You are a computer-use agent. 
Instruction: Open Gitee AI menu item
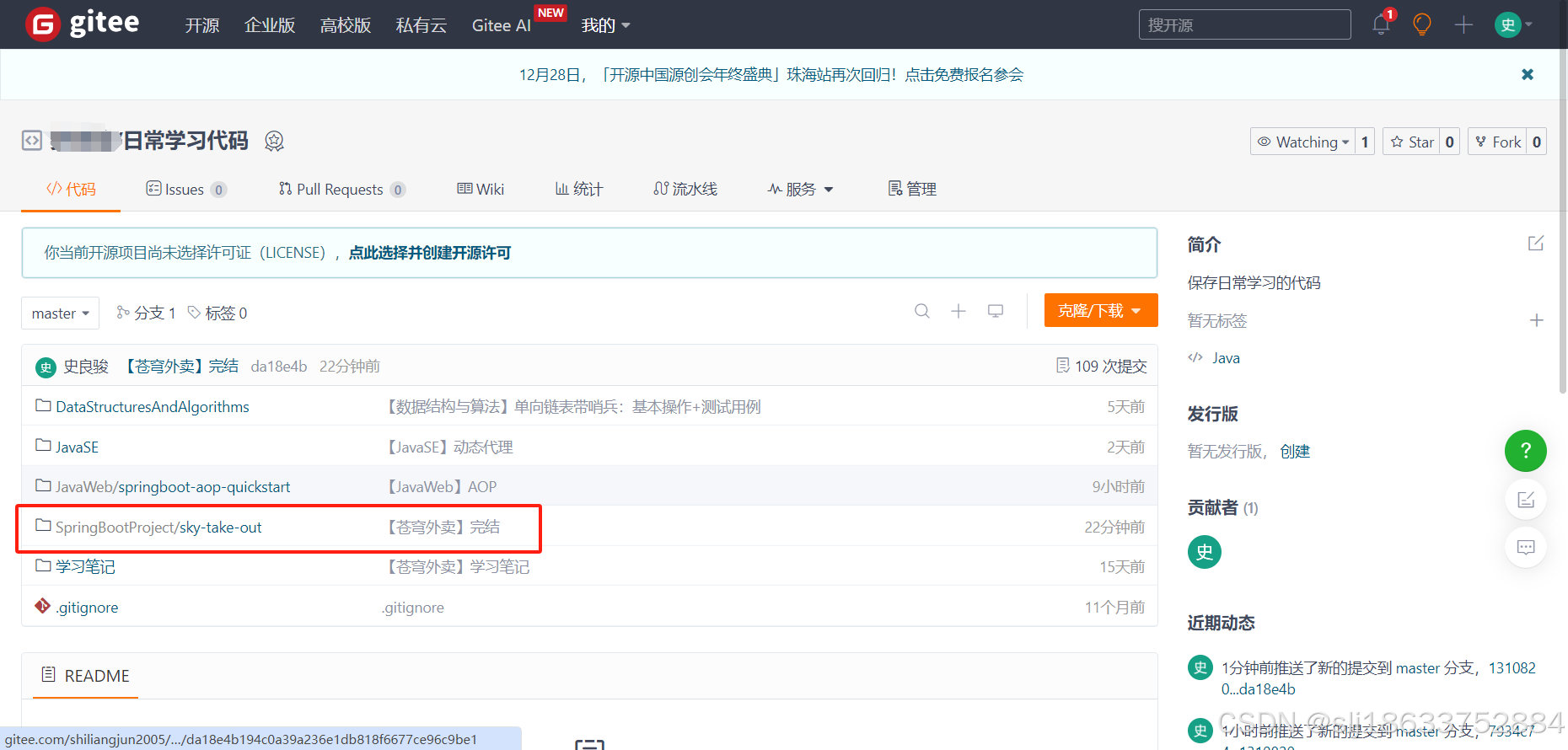(x=502, y=25)
